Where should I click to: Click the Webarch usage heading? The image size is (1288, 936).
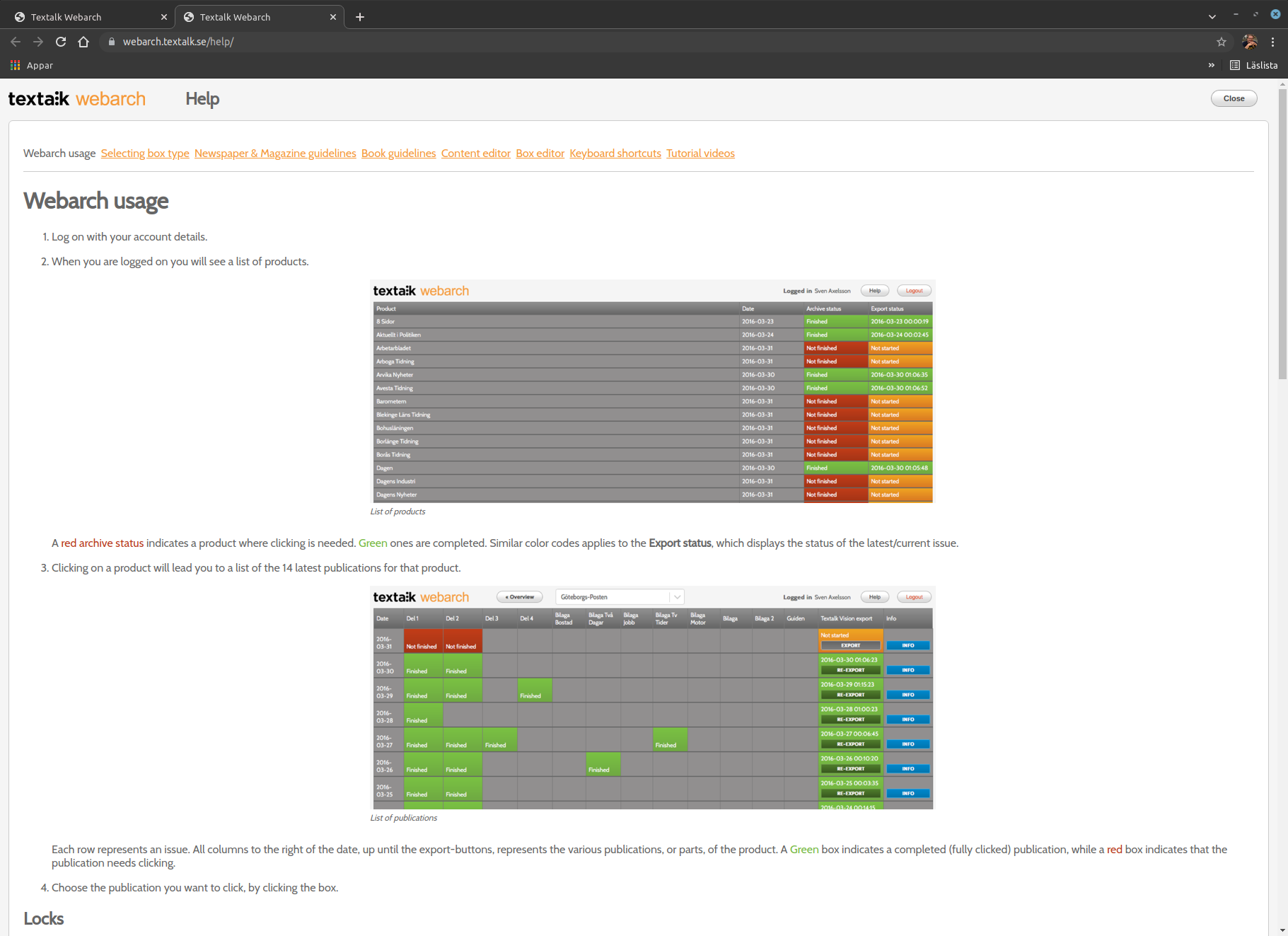tap(96, 201)
